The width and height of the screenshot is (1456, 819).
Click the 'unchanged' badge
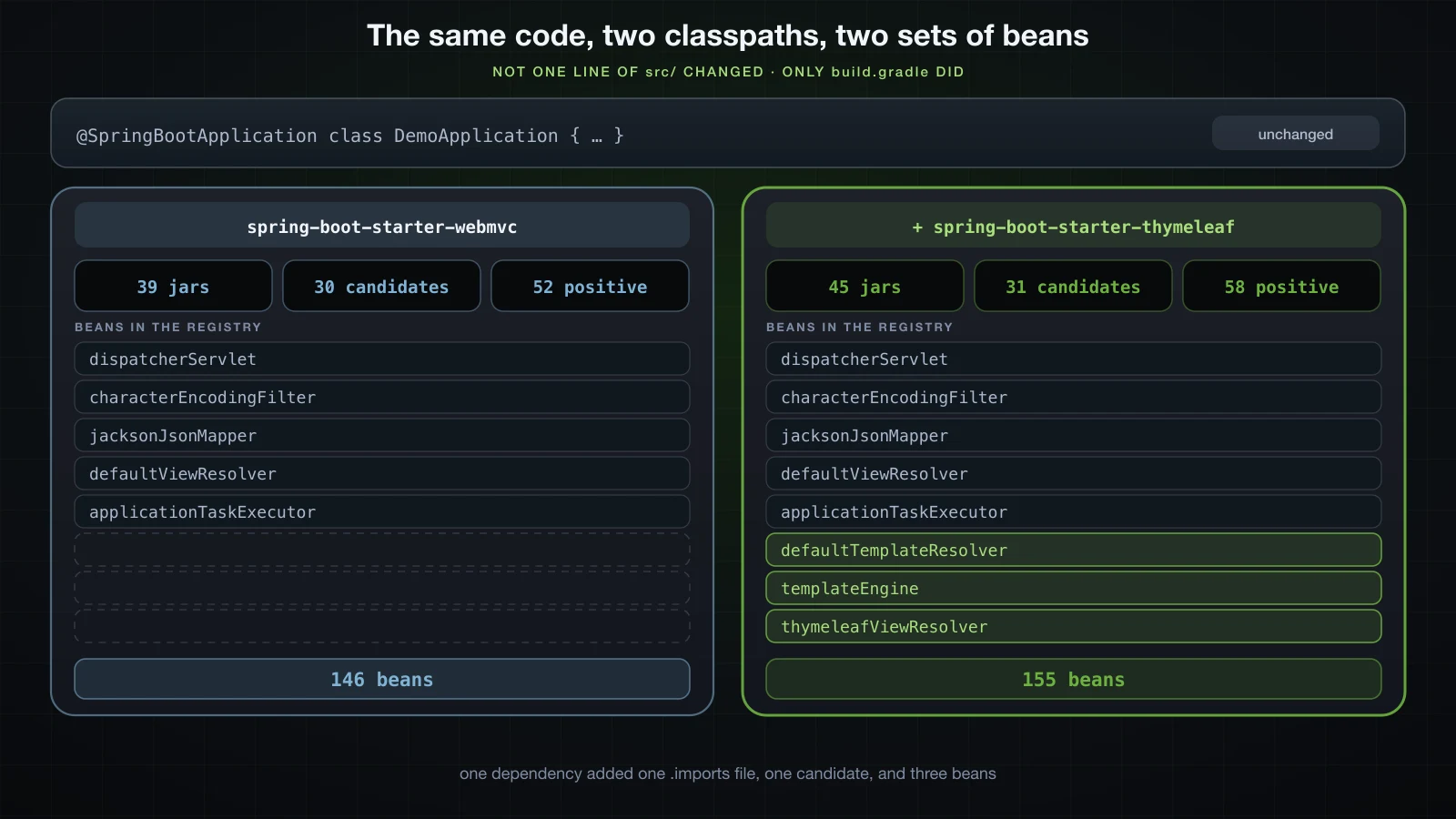coord(1295,134)
